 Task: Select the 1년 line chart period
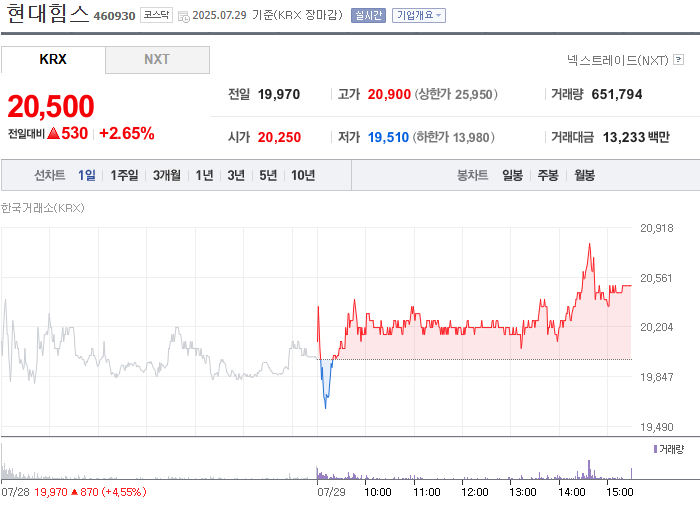(x=204, y=175)
